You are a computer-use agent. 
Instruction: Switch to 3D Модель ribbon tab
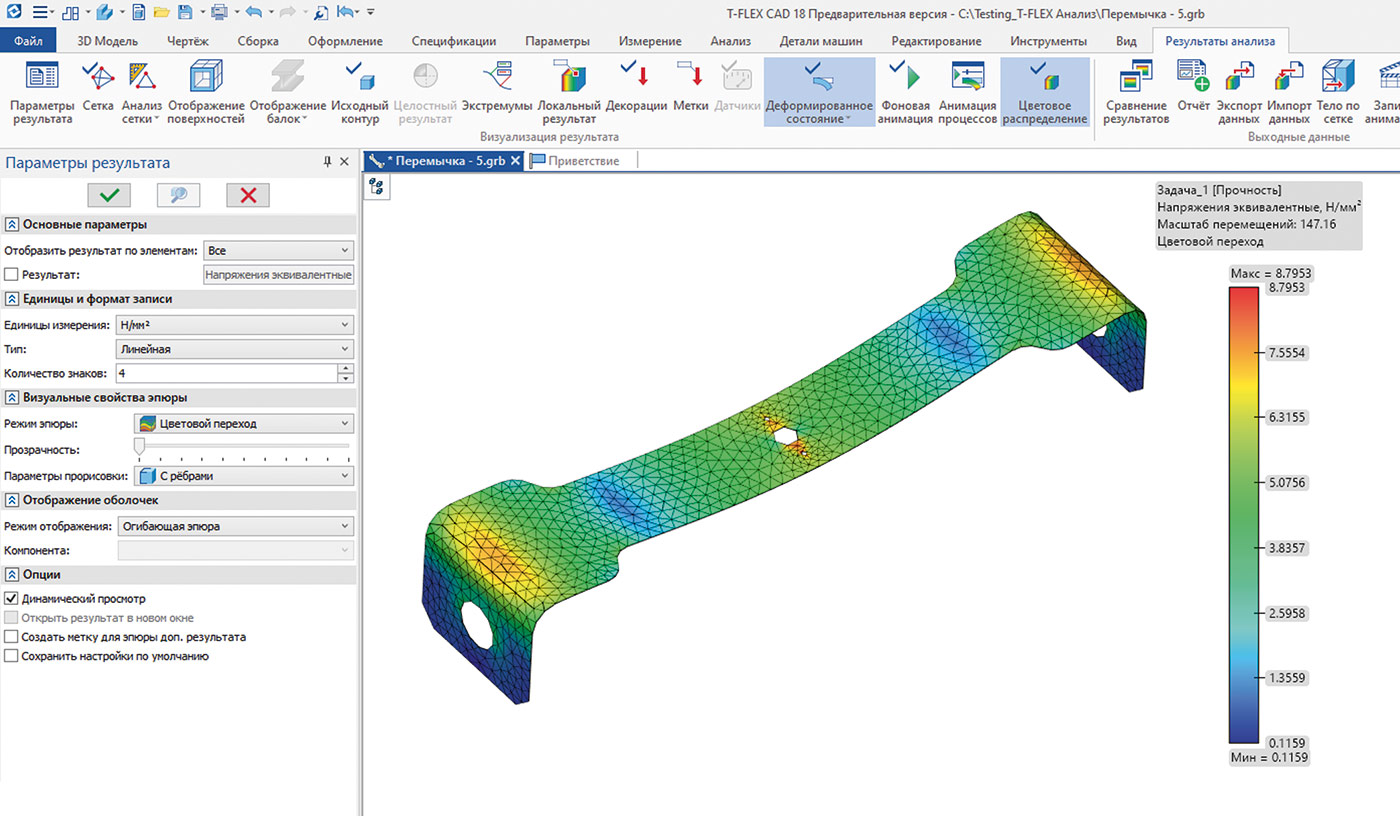click(x=108, y=41)
